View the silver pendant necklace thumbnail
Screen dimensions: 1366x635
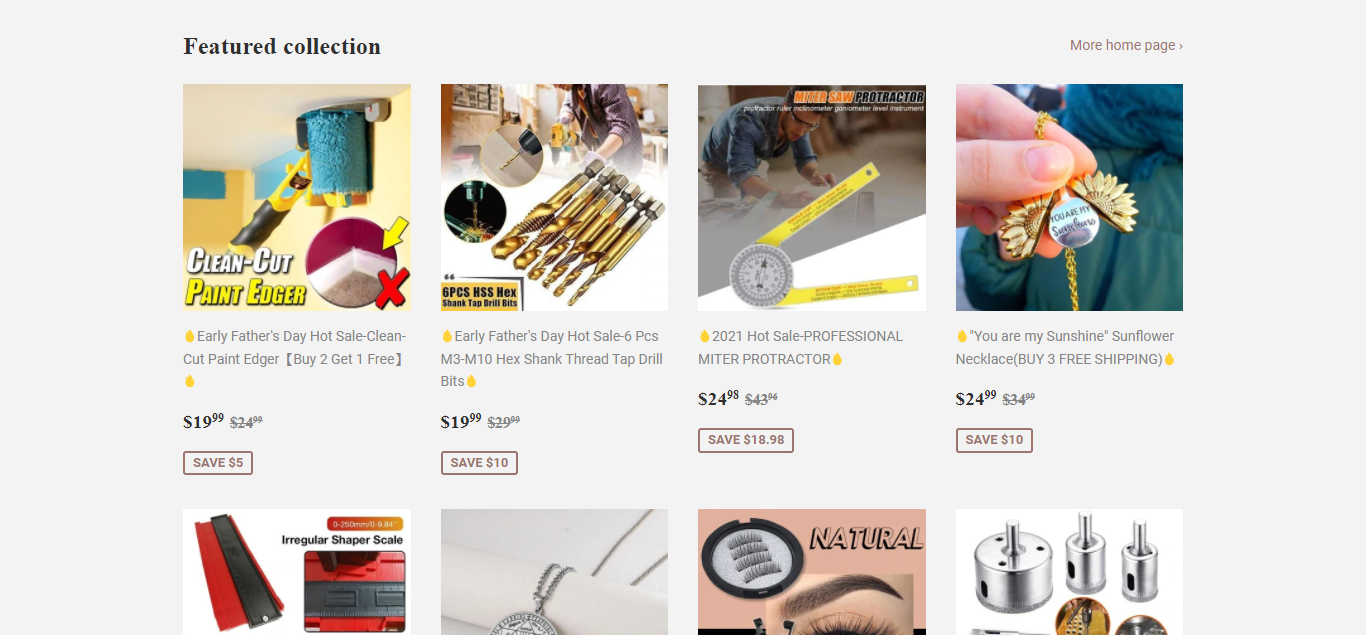pyautogui.click(x=554, y=572)
